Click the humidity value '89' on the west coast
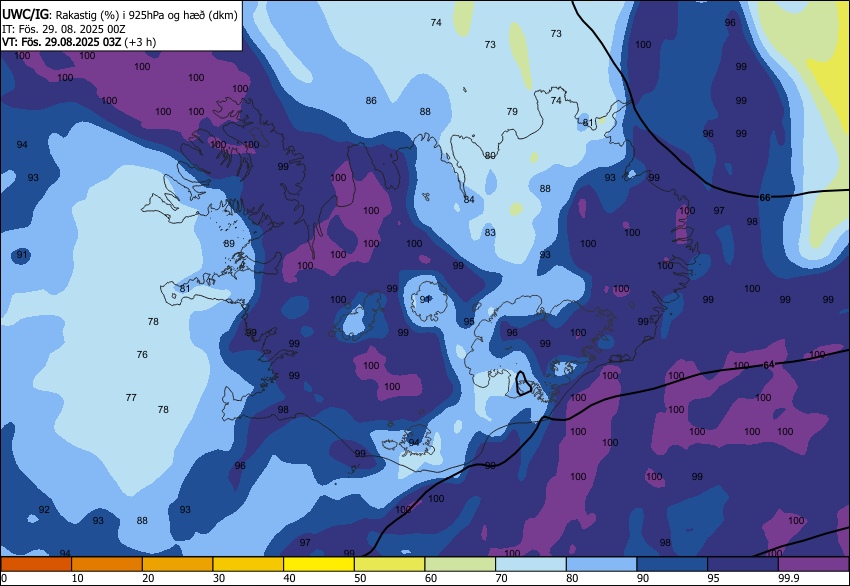Viewport: 850px width, 586px height. point(229,243)
